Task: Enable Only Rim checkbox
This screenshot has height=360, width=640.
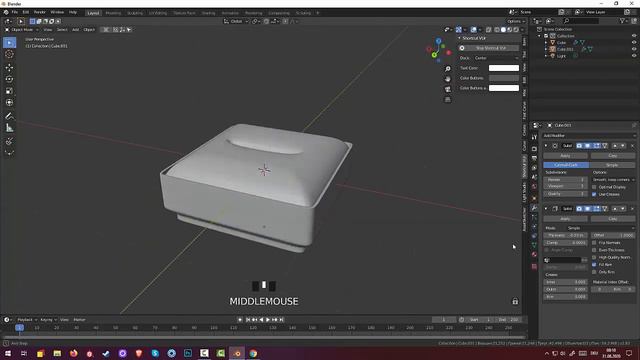Action: pos(594,272)
